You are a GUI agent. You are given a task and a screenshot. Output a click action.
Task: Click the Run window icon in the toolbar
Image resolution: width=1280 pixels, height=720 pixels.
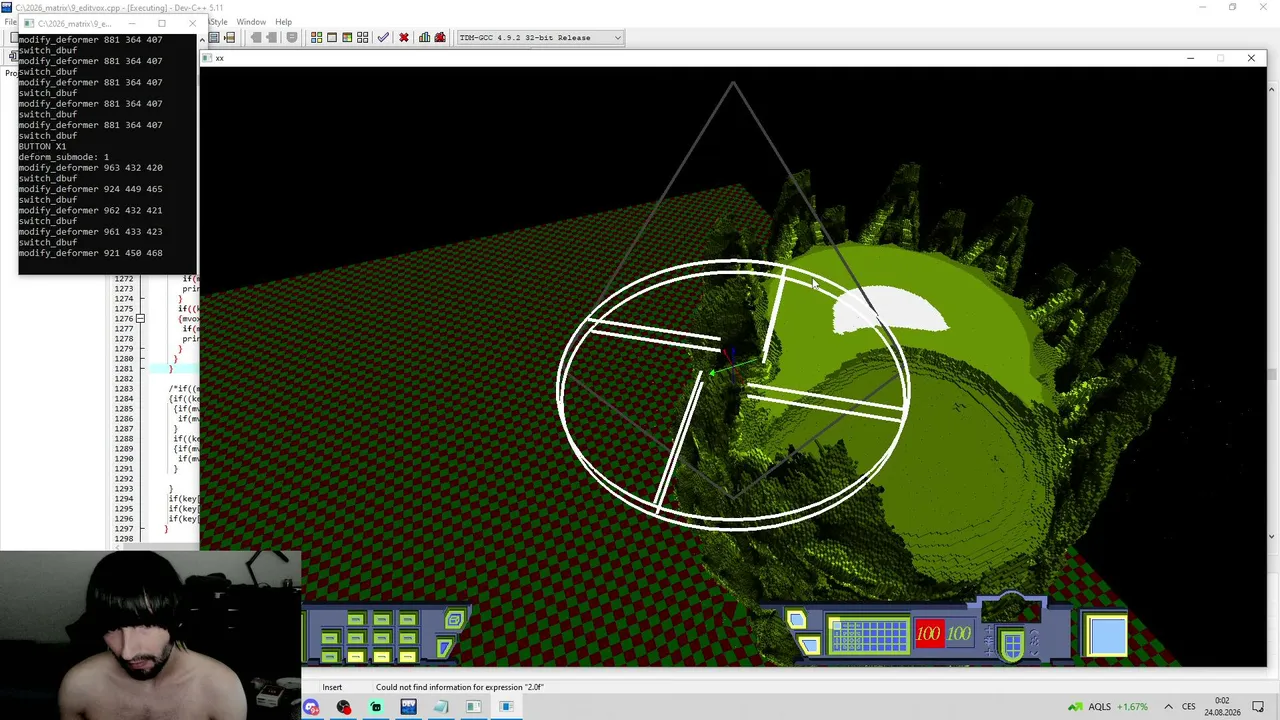tap(332, 38)
